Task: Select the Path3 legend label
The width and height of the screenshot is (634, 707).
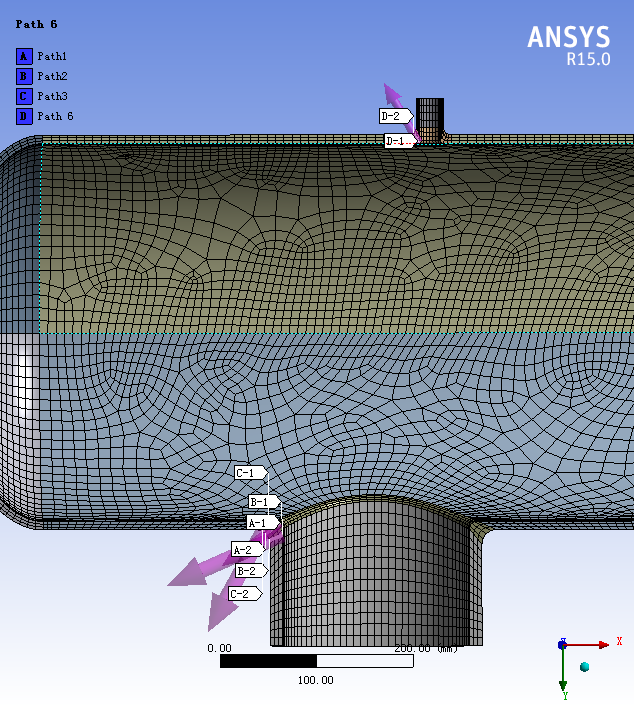Action: [x=52, y=96]
